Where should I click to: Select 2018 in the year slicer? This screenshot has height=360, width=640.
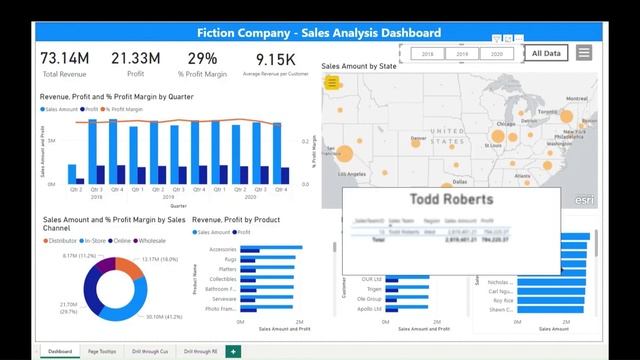coord(427,54)
